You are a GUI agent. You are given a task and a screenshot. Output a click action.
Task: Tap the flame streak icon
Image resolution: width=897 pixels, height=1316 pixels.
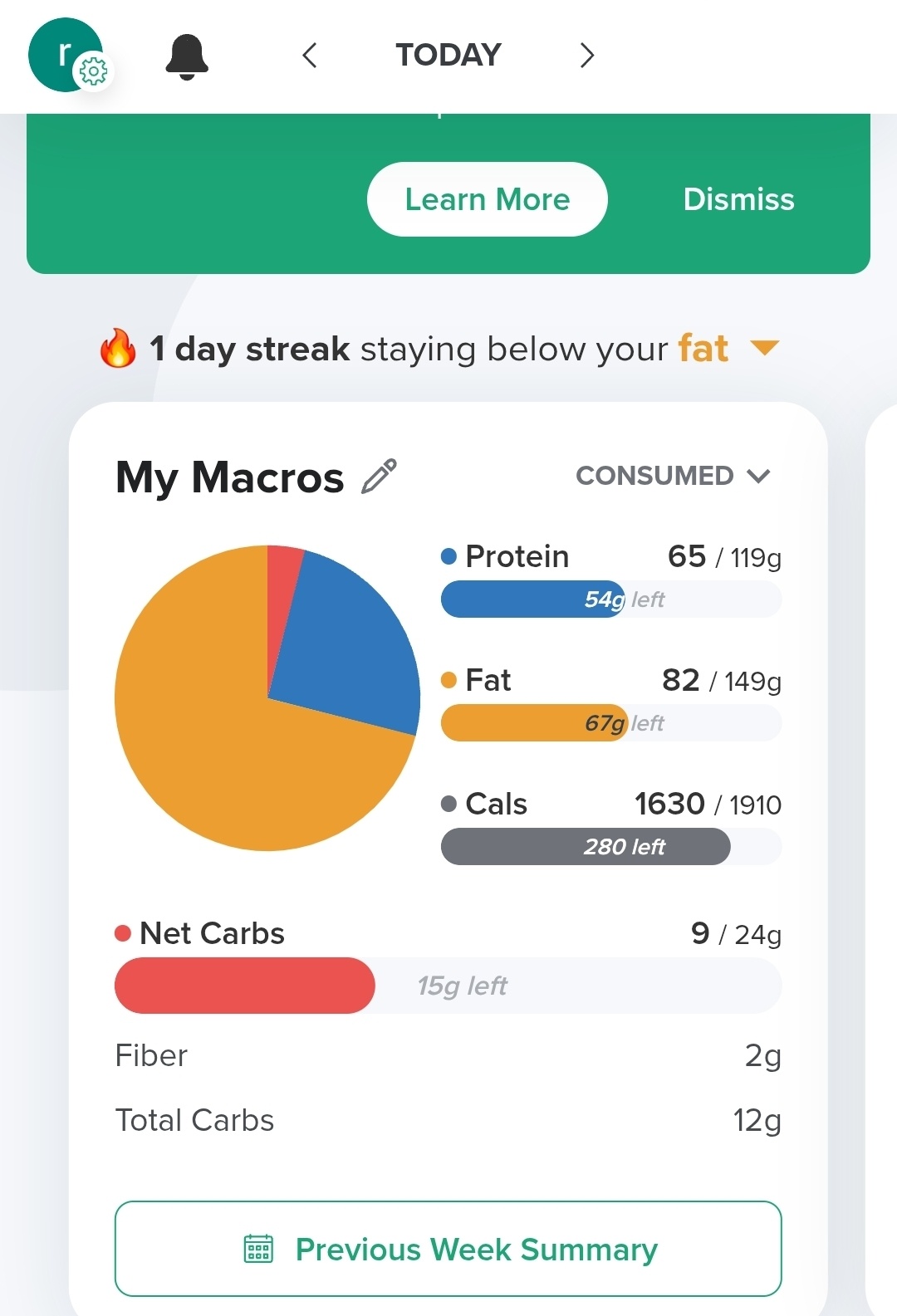point(118,348)
